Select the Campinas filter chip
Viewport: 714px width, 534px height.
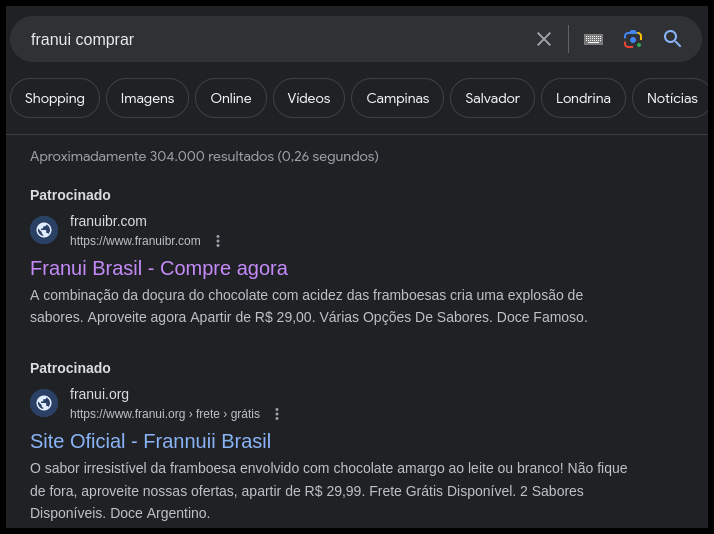point(398,98)
